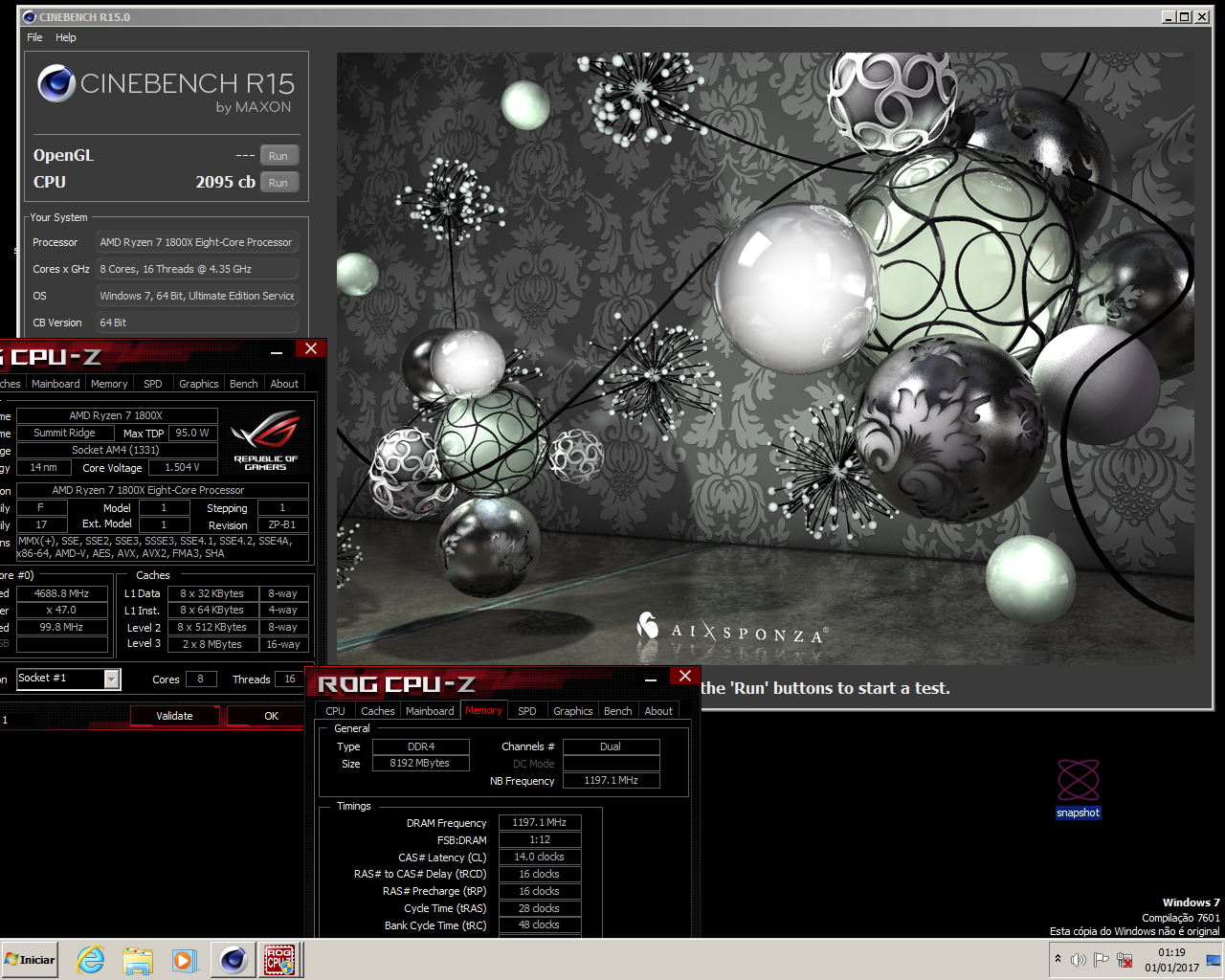
Task: Open Mainboard tab in front CPU-Z window
Action: coord(430,711)
